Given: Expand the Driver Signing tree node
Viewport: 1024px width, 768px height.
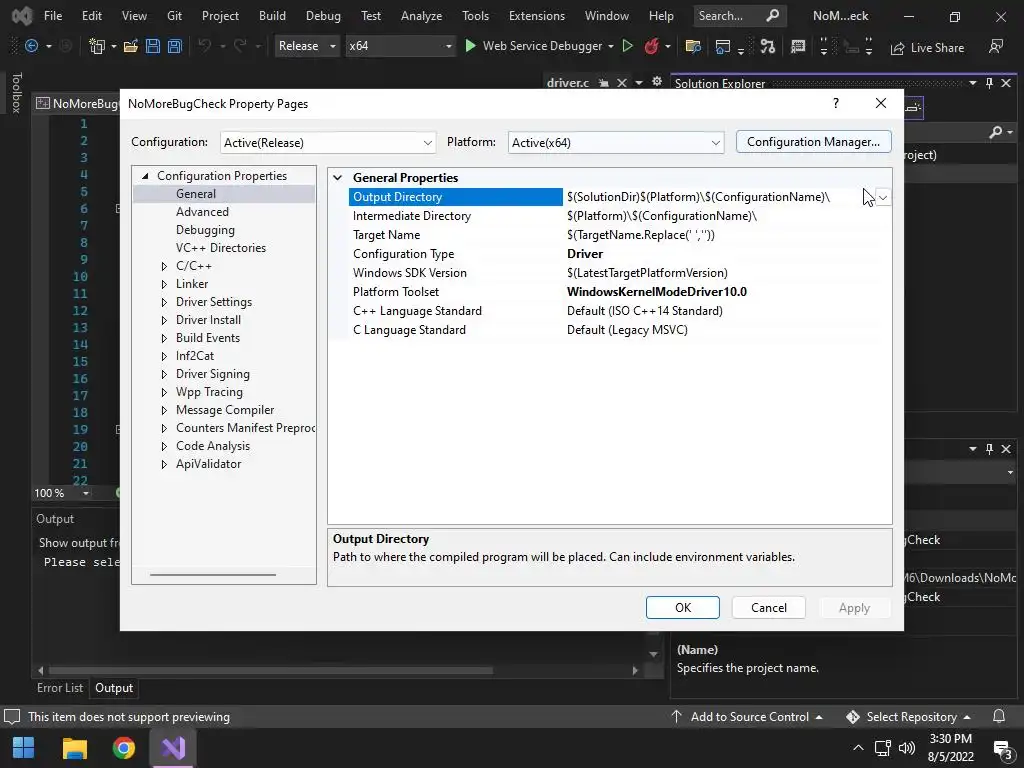Looking at the screenshot, I should (x=164, y=374).
